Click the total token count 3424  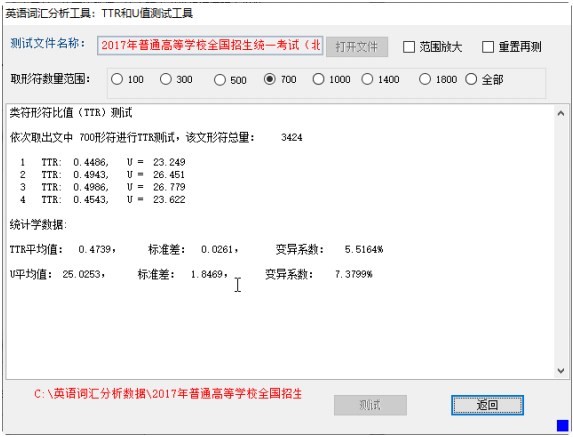[x=292, y=138]
